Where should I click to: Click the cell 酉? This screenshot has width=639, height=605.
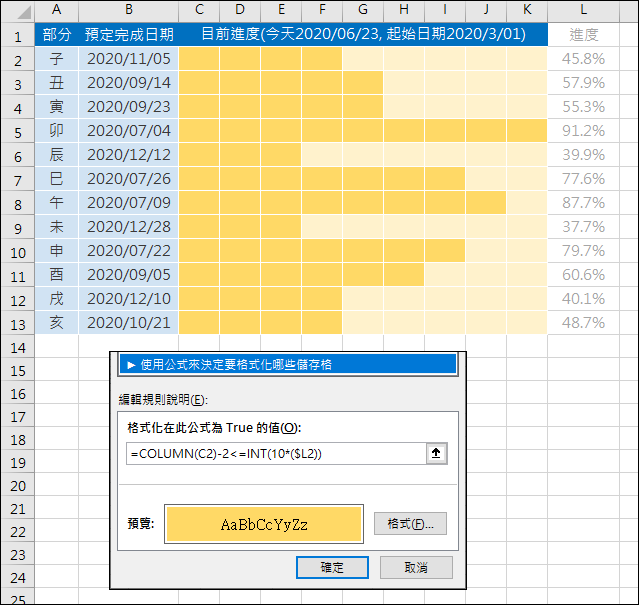pyautogui.click(x=57, y=275)
